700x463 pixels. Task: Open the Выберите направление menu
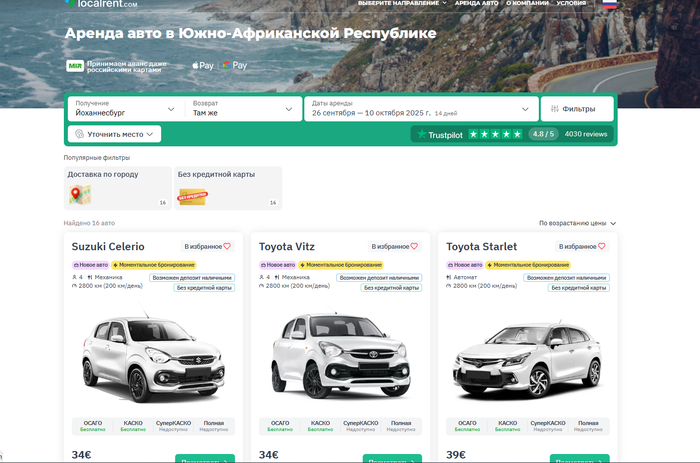(401, 4)
